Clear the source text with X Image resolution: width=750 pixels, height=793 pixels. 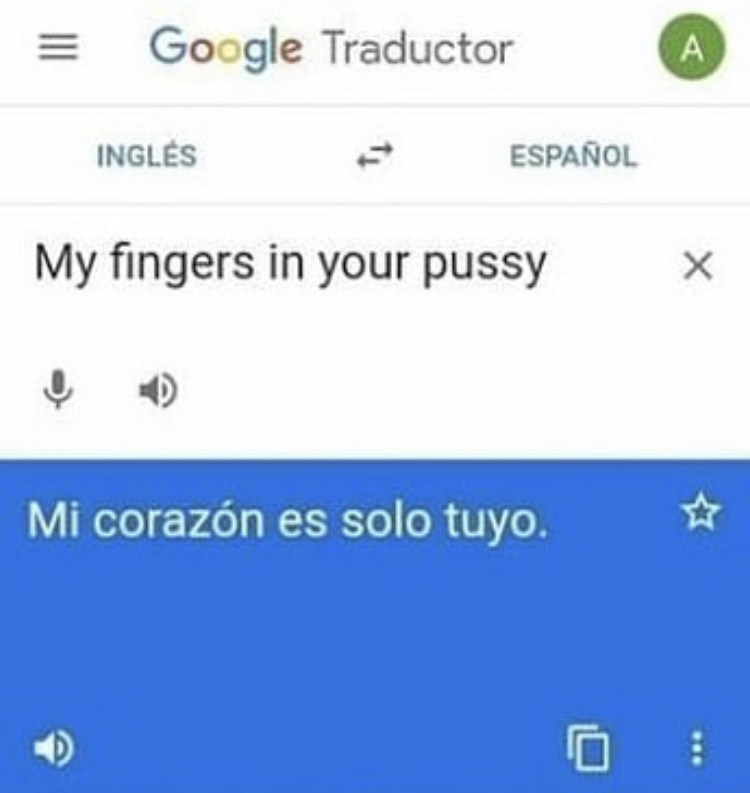698,265
